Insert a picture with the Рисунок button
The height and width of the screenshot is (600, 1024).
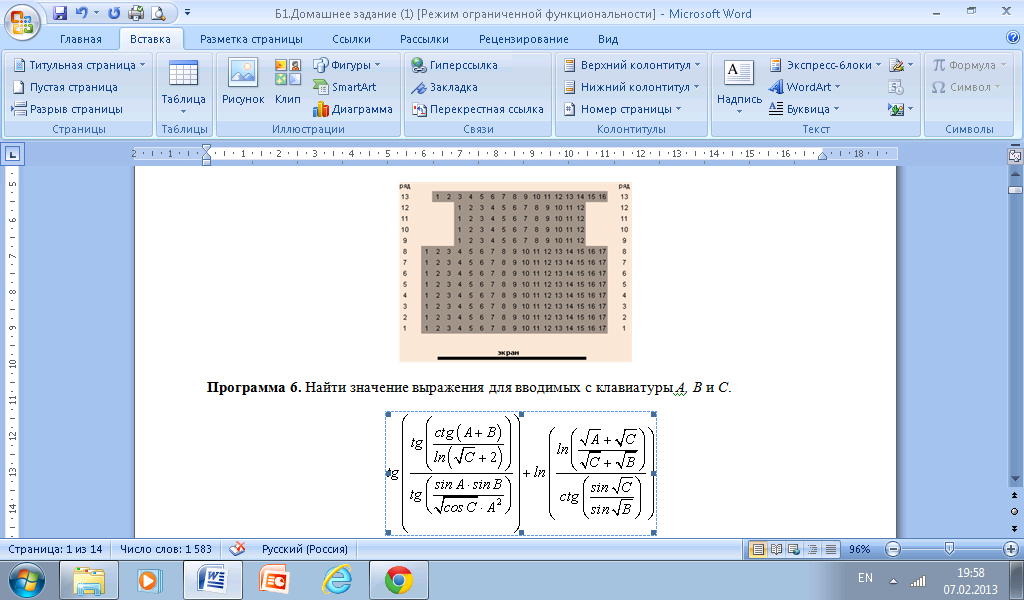tap(243, 81)
